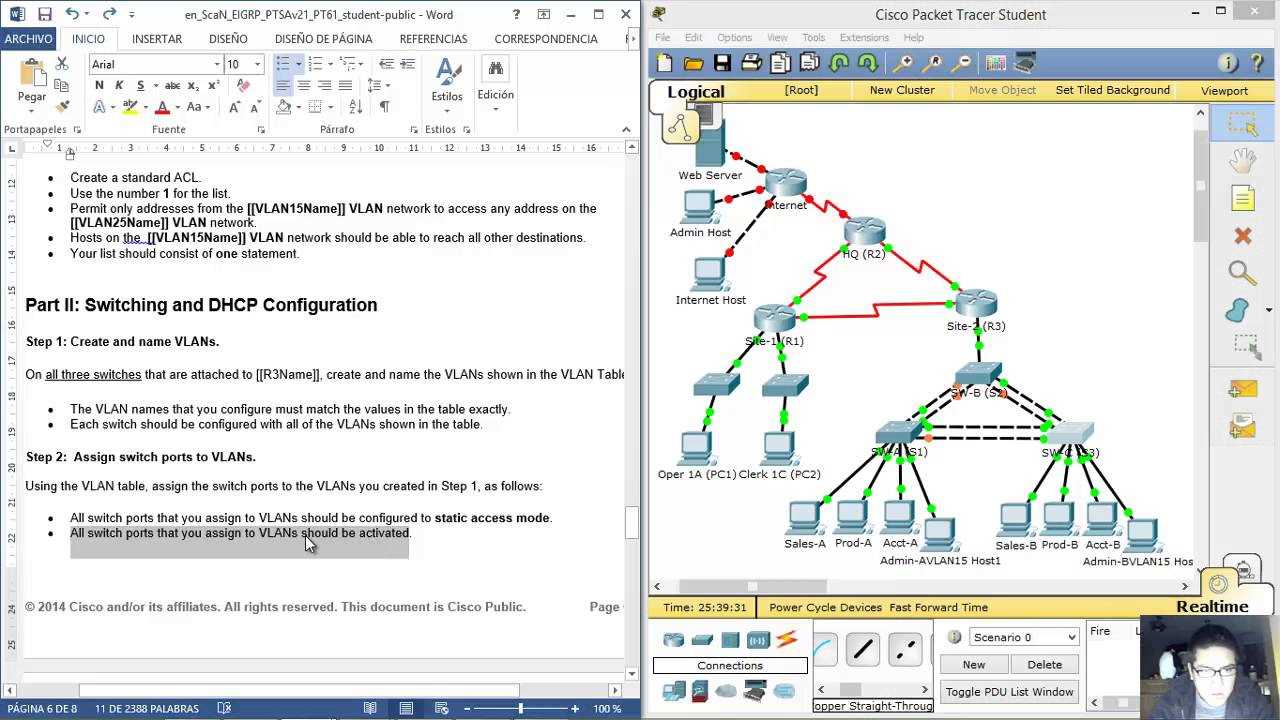Image resolution: width=1280 pixels, height=720 pixels.
Task: Expand the bullet list style dropdown arrow
Action: click(x=298, y=64)
